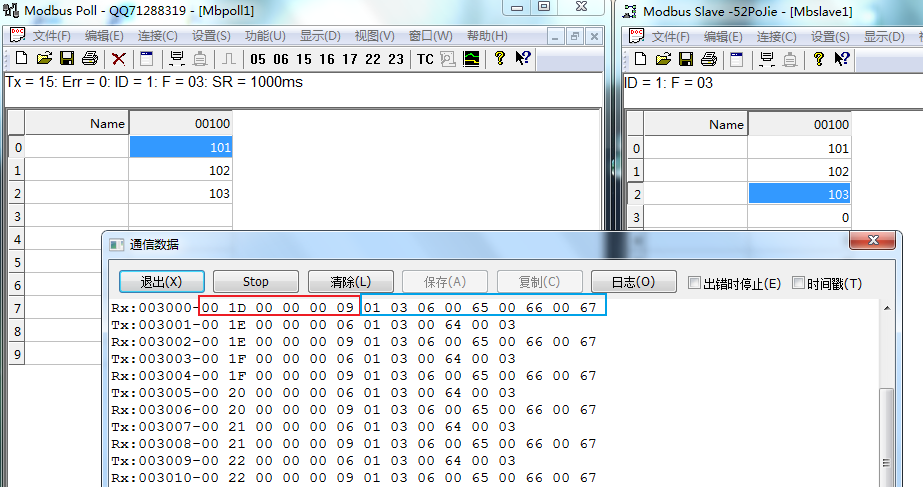The height and width of the screenshot is (487, 923).
Task: Select function 05 write single coil button
Action: point(258,59)
